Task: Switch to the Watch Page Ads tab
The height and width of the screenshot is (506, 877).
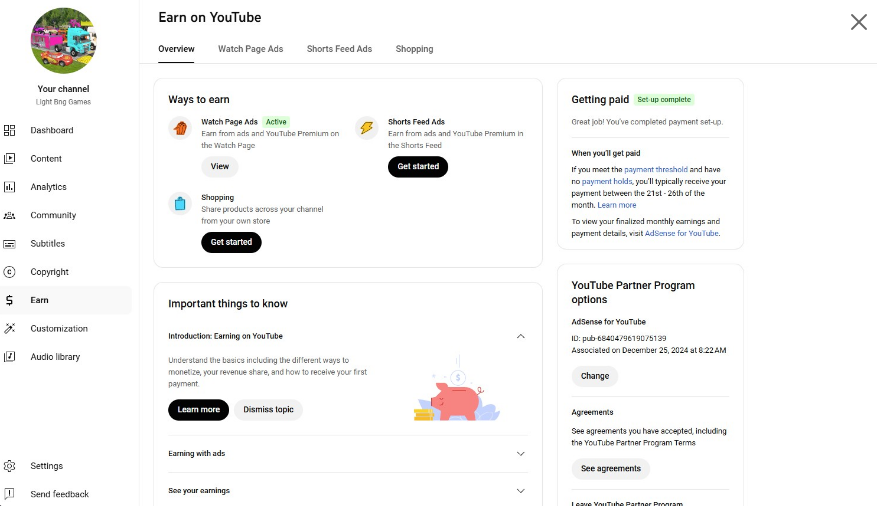Action: [x=251, y=49]
